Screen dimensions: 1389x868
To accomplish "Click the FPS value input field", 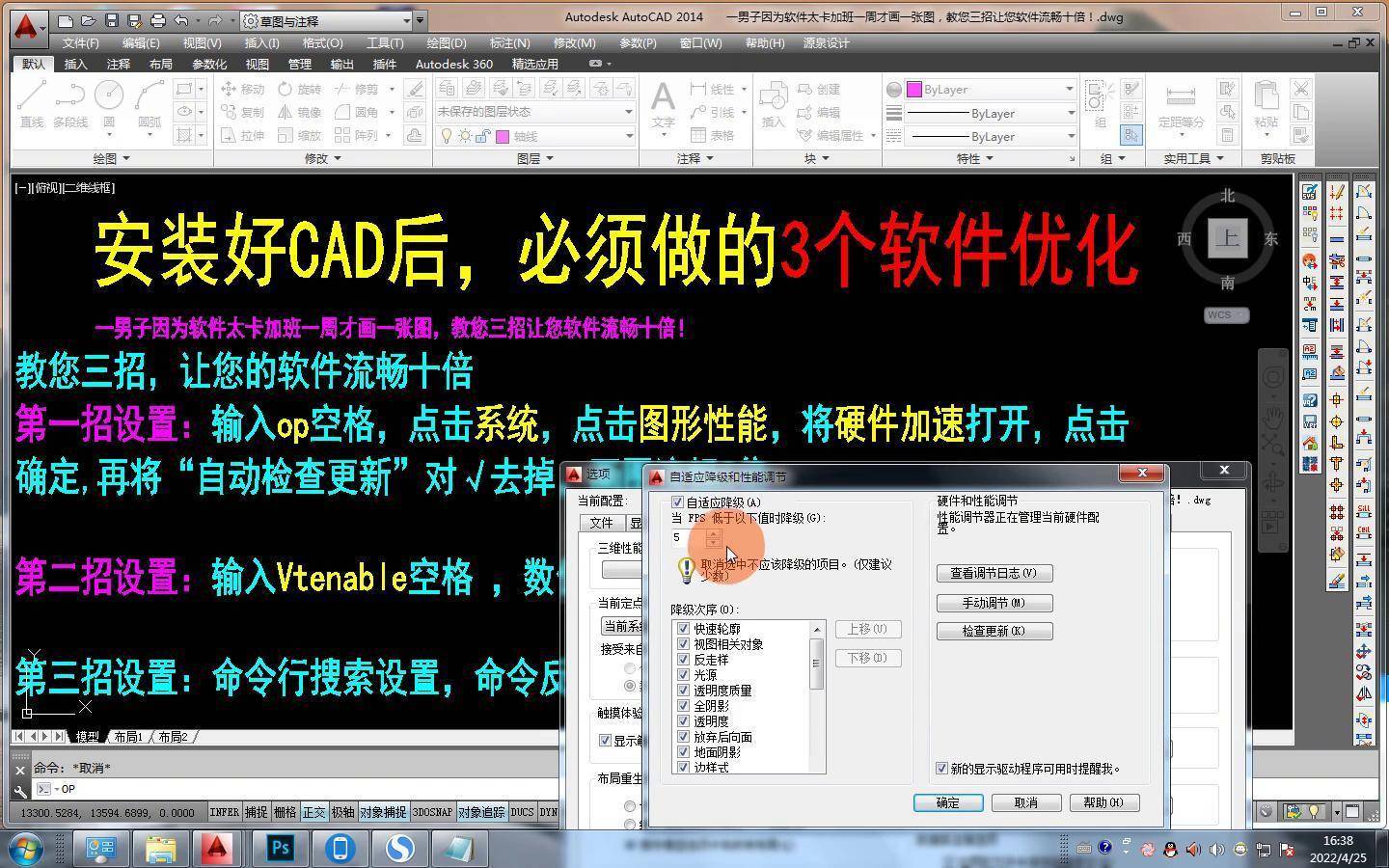I will (689, 537).
